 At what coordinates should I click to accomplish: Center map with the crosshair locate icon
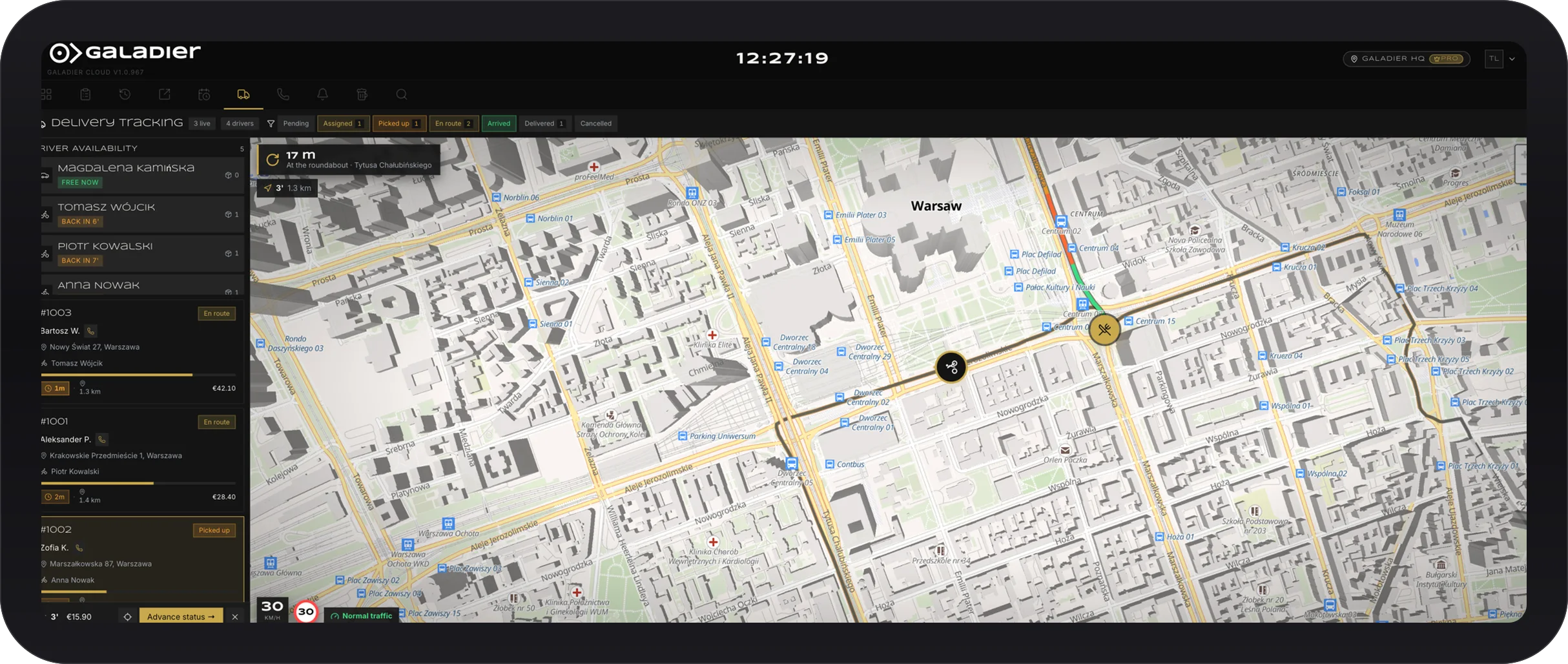click(x=127, y=617)
